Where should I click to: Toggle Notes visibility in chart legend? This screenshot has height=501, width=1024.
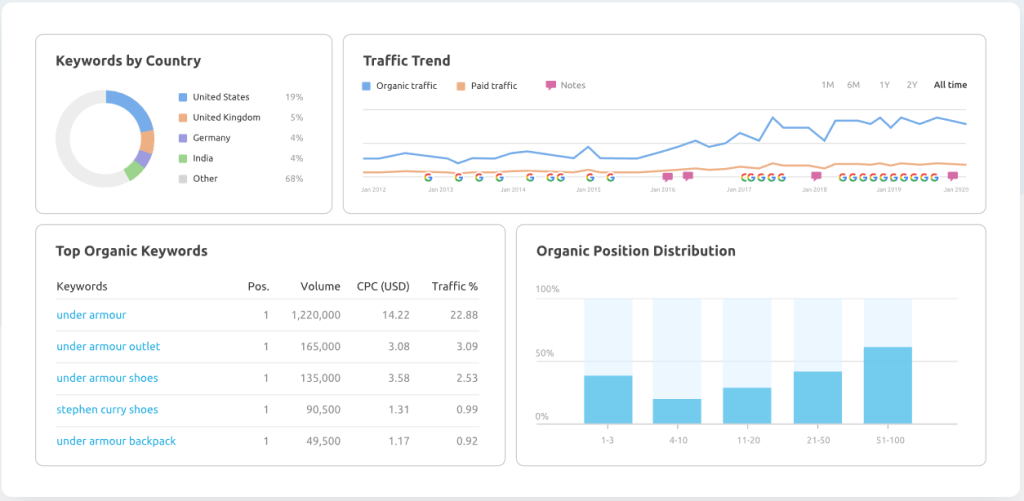click(x=566, y=86)
